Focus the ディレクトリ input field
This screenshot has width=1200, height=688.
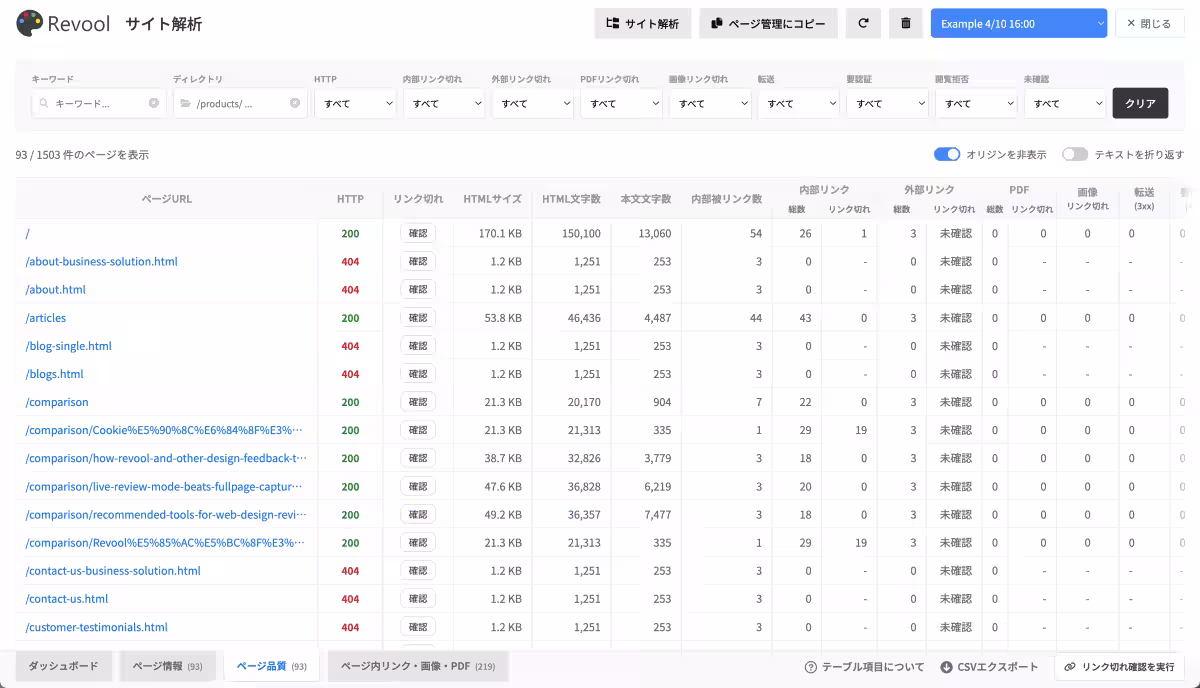click(240, 103)
